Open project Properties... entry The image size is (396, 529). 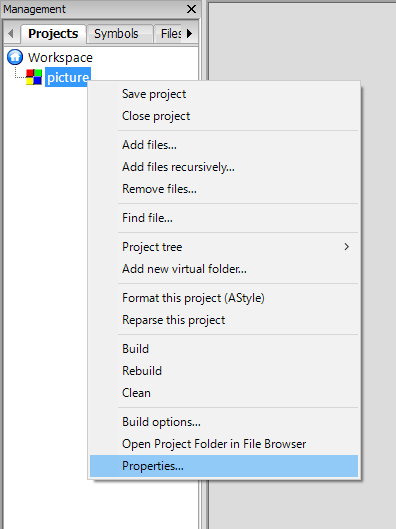[x=224, y=466]
